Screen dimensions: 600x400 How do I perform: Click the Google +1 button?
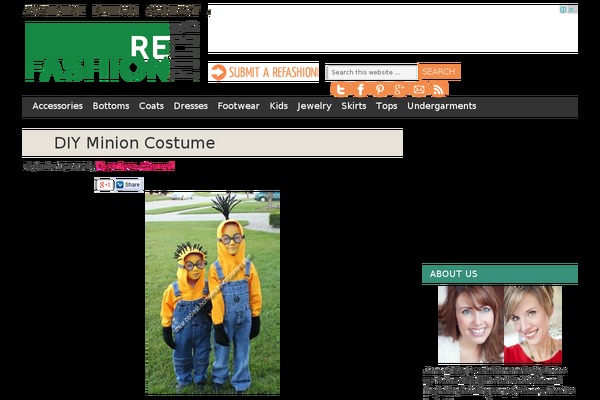click(105, 185)
